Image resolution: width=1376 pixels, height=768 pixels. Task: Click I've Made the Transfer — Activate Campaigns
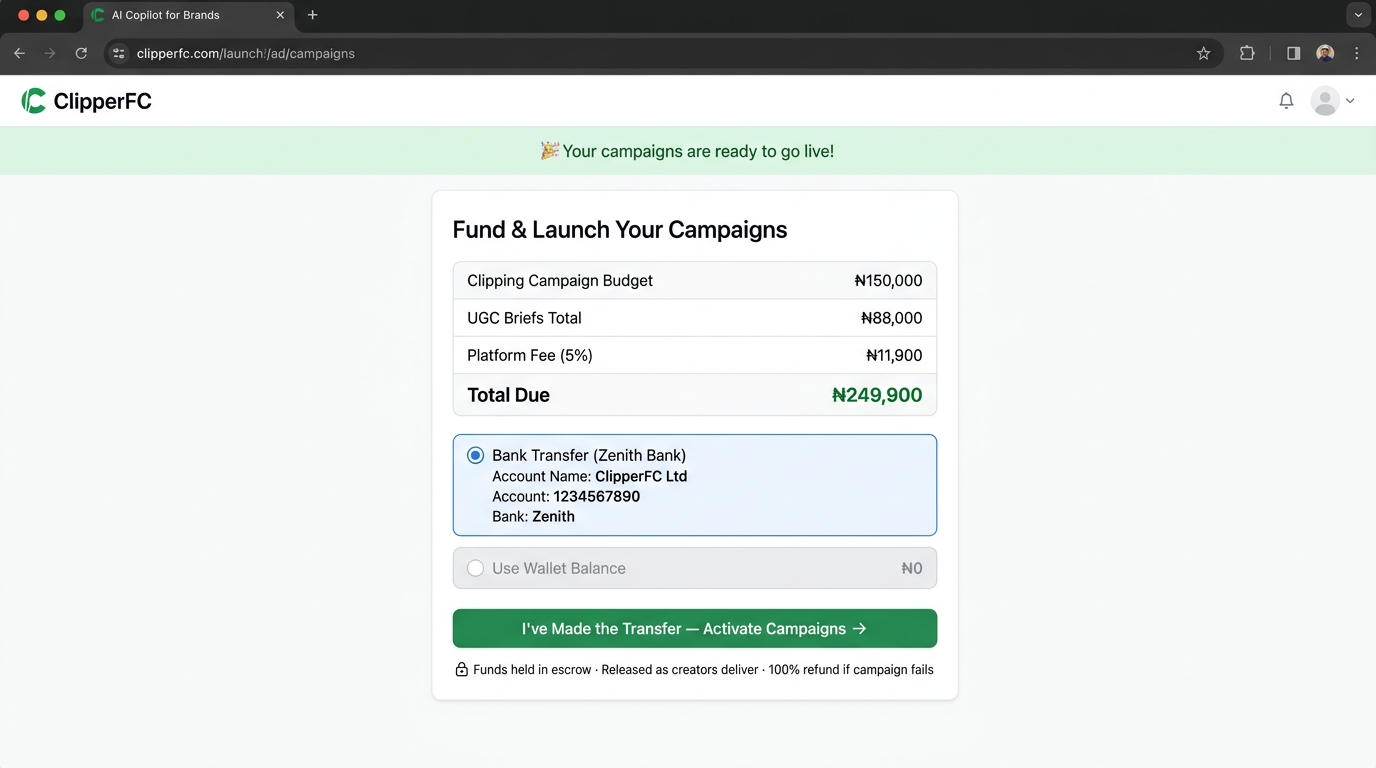click(x=694, y=628)
